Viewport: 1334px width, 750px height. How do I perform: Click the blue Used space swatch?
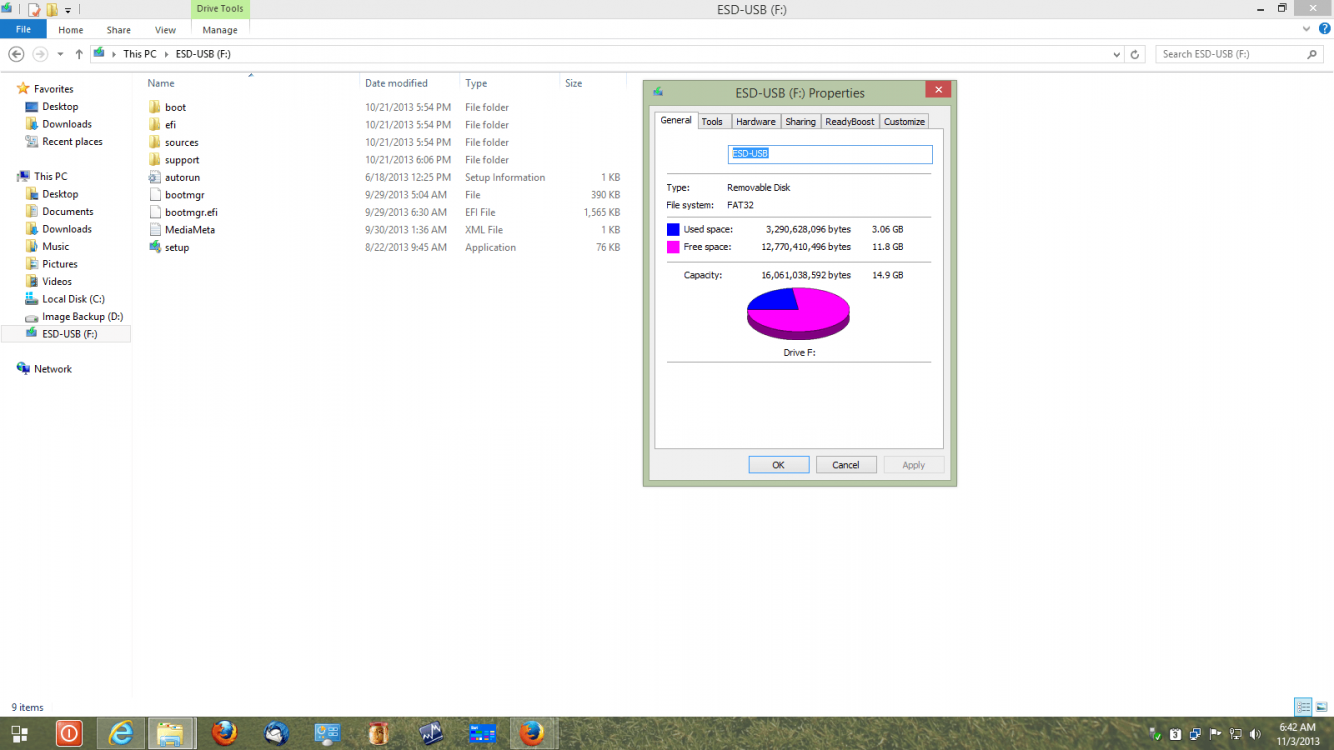pyautogui.click(x=673, y=230)
